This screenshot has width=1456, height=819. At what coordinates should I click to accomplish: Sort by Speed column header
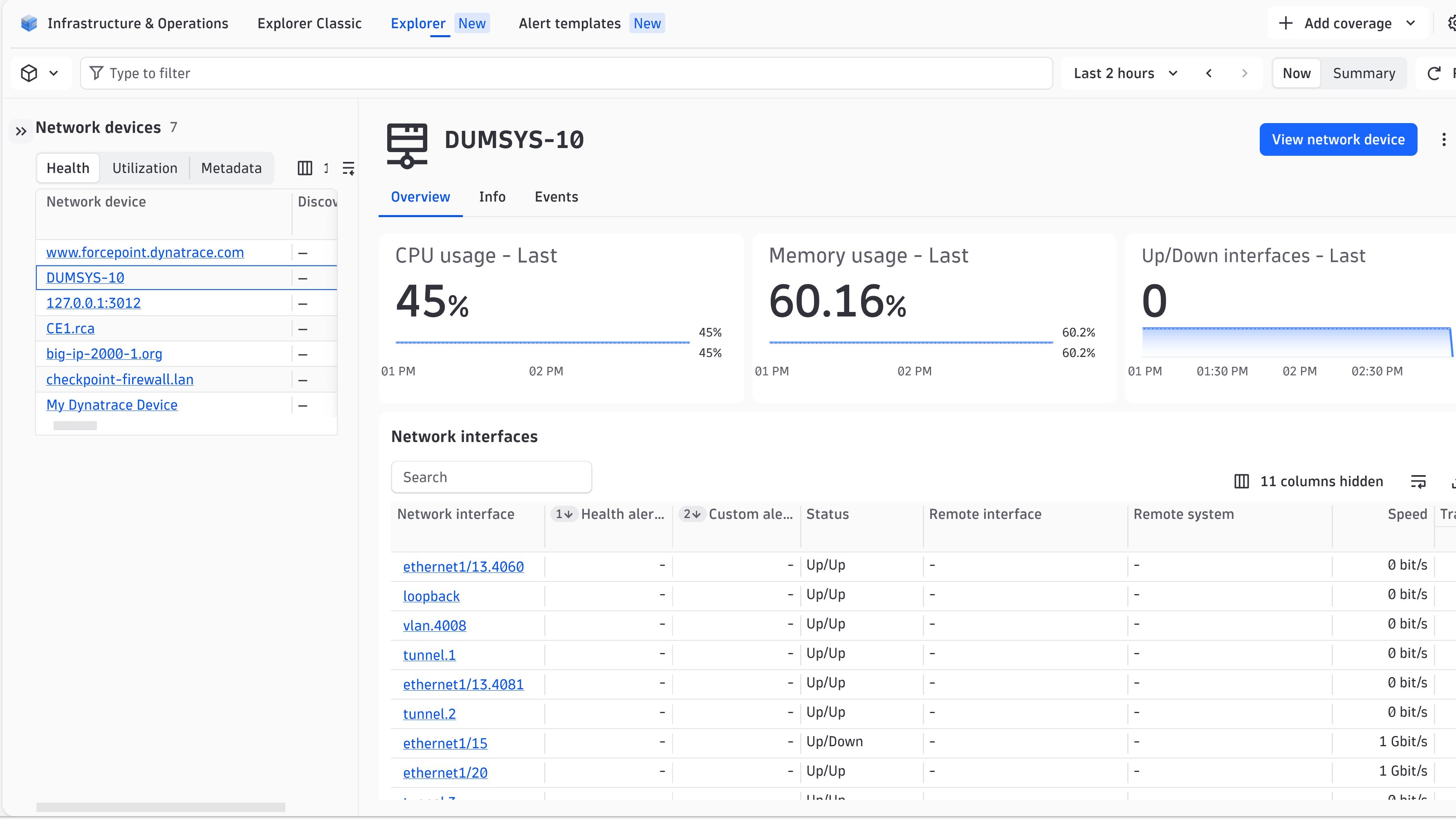(1407, 514)
